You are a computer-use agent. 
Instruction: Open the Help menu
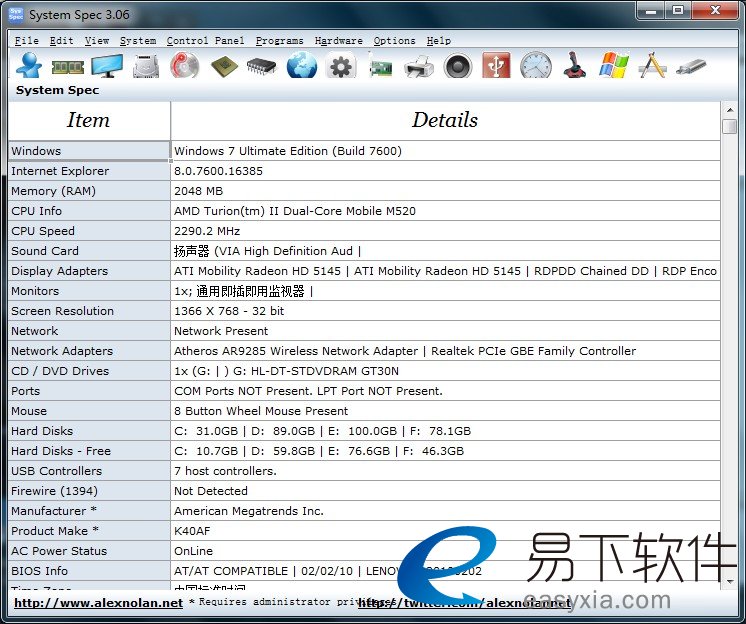click(439, 41)
